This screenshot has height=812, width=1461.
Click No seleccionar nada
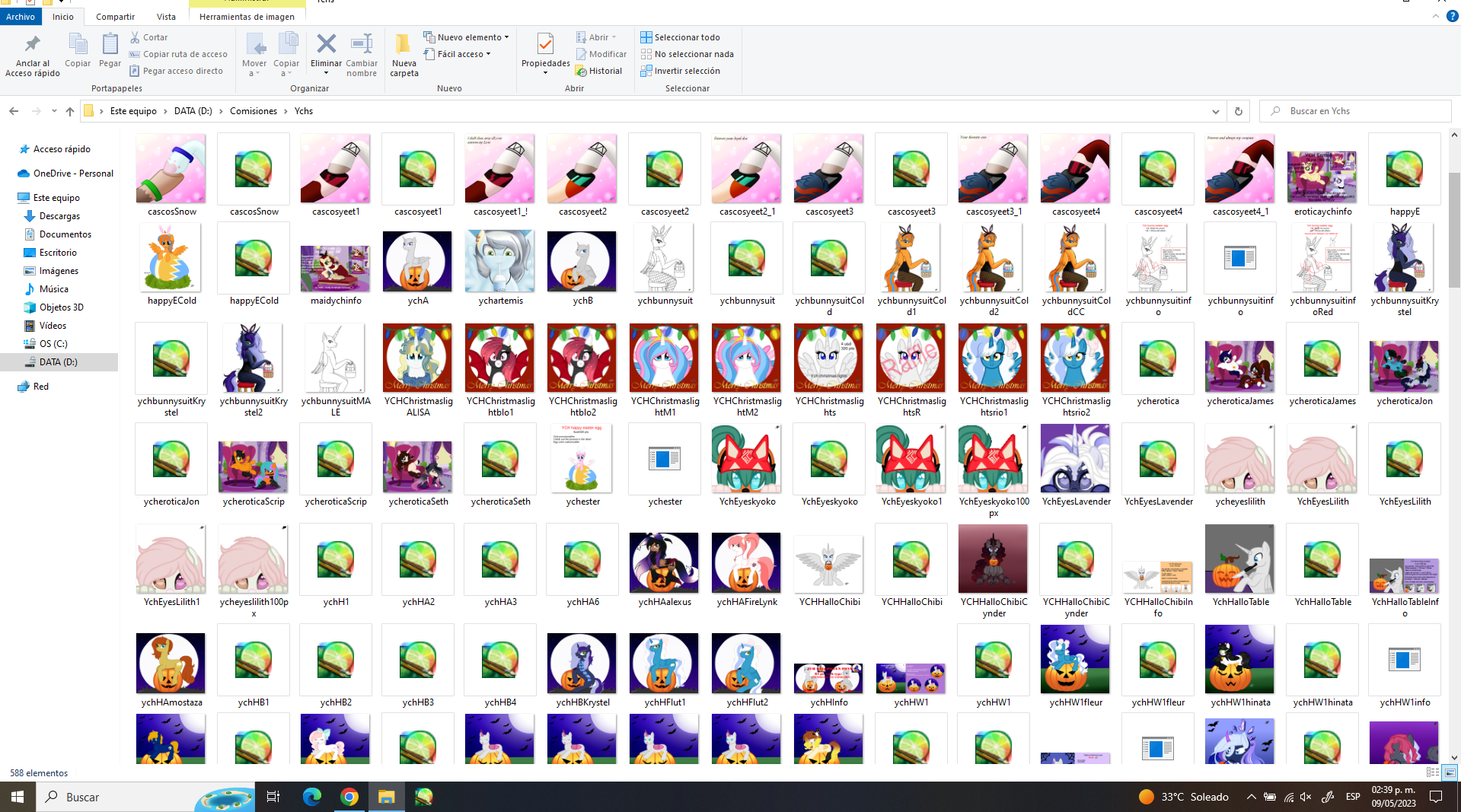click(x=687, y=54)
